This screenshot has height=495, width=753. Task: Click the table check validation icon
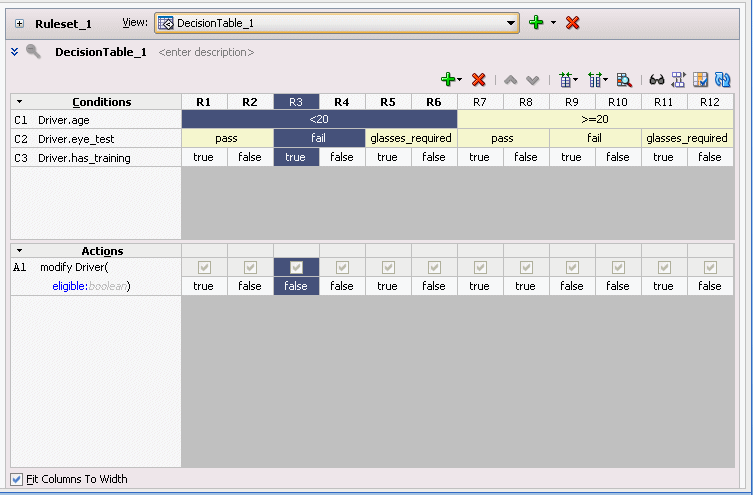tap(701, 80)
